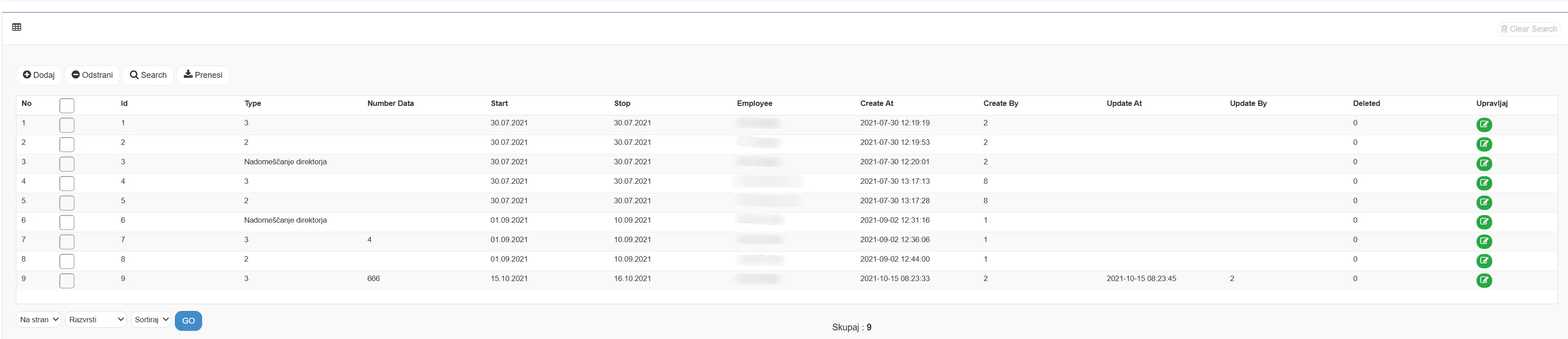Click the edit icon for row 5
Image resolution: width=1568 pixels, height=339 pixels.
coord(1483,202)
